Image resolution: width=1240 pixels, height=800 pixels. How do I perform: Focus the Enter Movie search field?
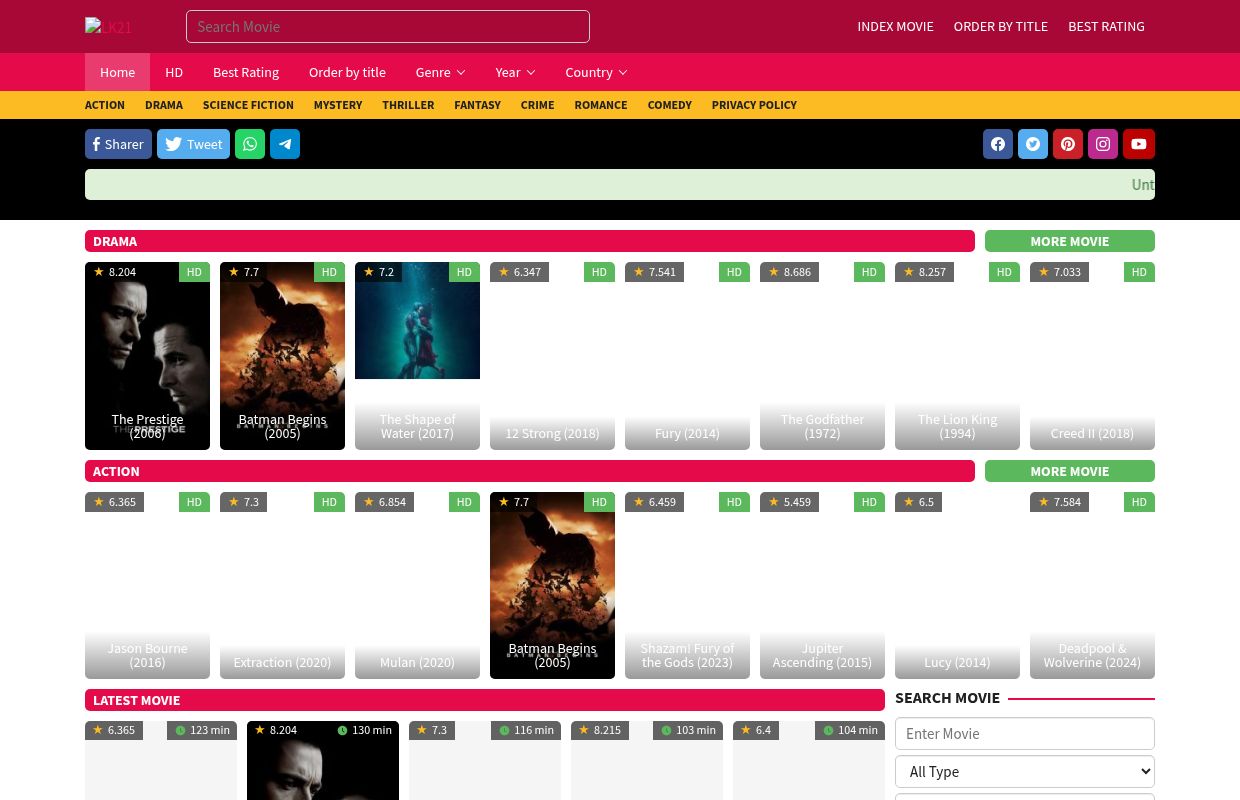(x=1025, y=734)
